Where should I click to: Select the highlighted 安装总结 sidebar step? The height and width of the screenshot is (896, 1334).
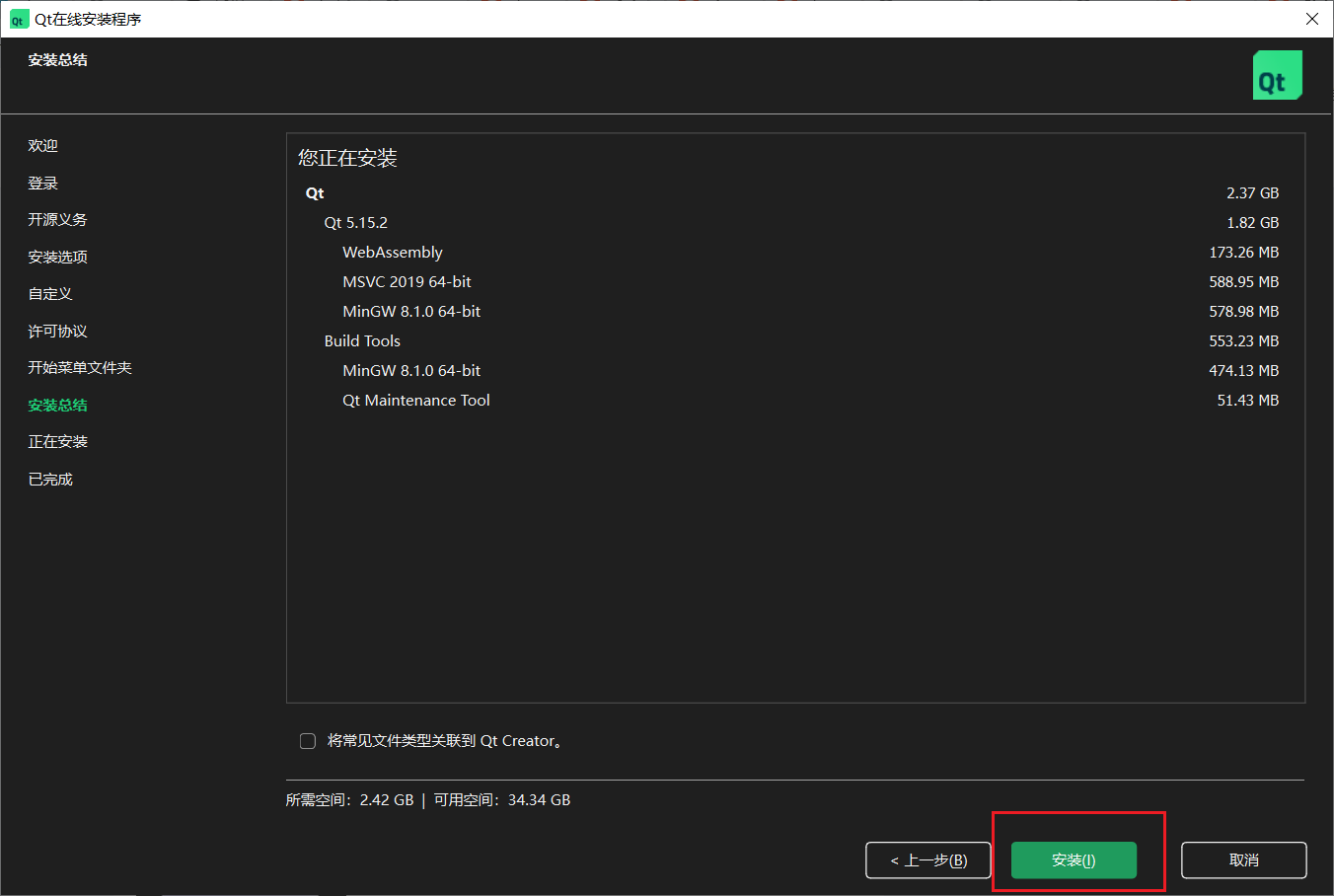point(57,405)
